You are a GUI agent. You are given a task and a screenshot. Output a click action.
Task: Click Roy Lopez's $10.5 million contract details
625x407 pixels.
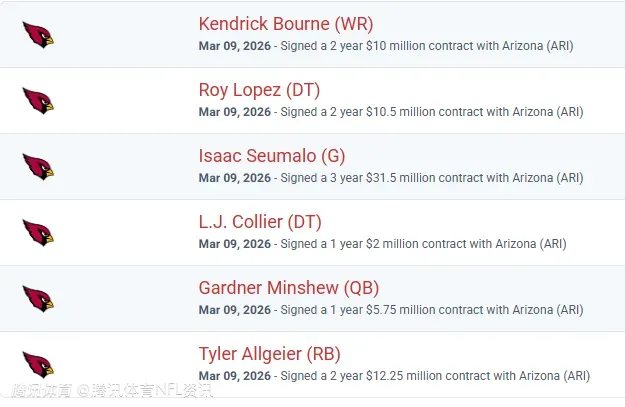click(x=432, y=112)
